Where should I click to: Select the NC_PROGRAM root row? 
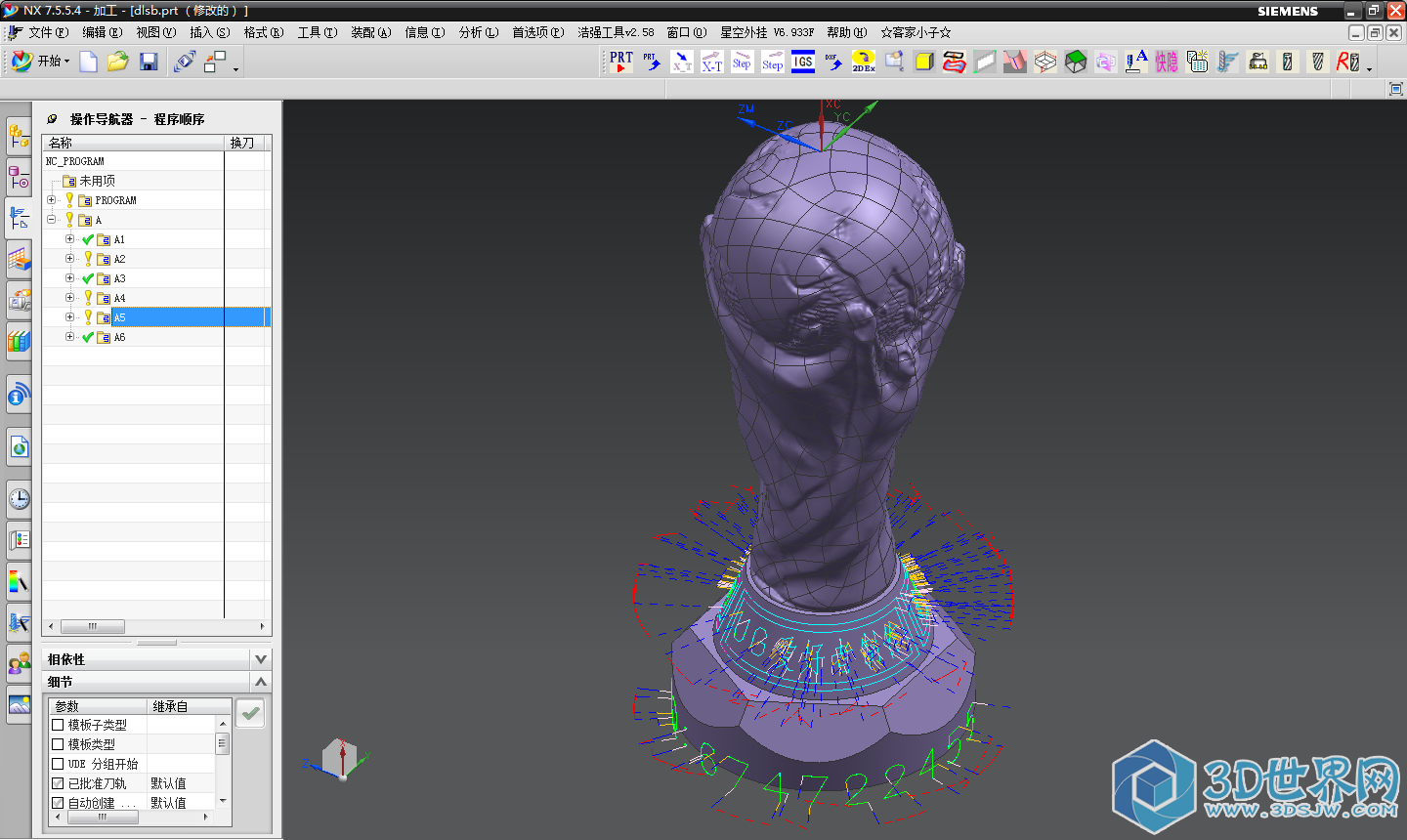click(x=156, y=161)
